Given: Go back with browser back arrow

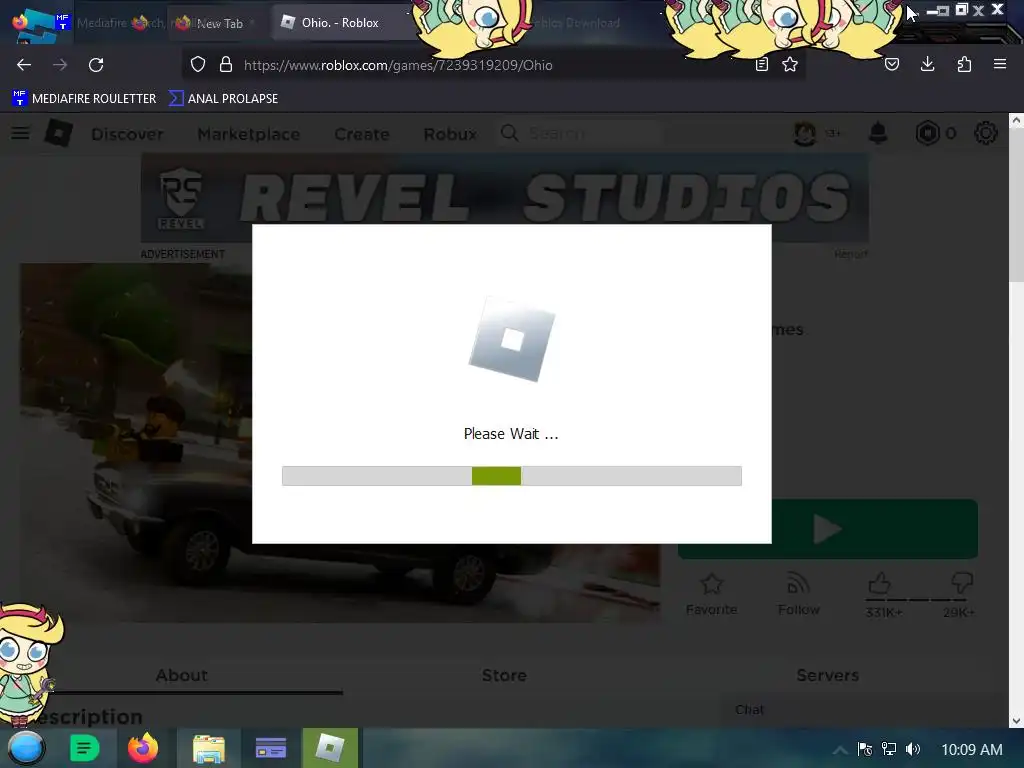Looking at the screenshot, I should [x=24, y=65].
